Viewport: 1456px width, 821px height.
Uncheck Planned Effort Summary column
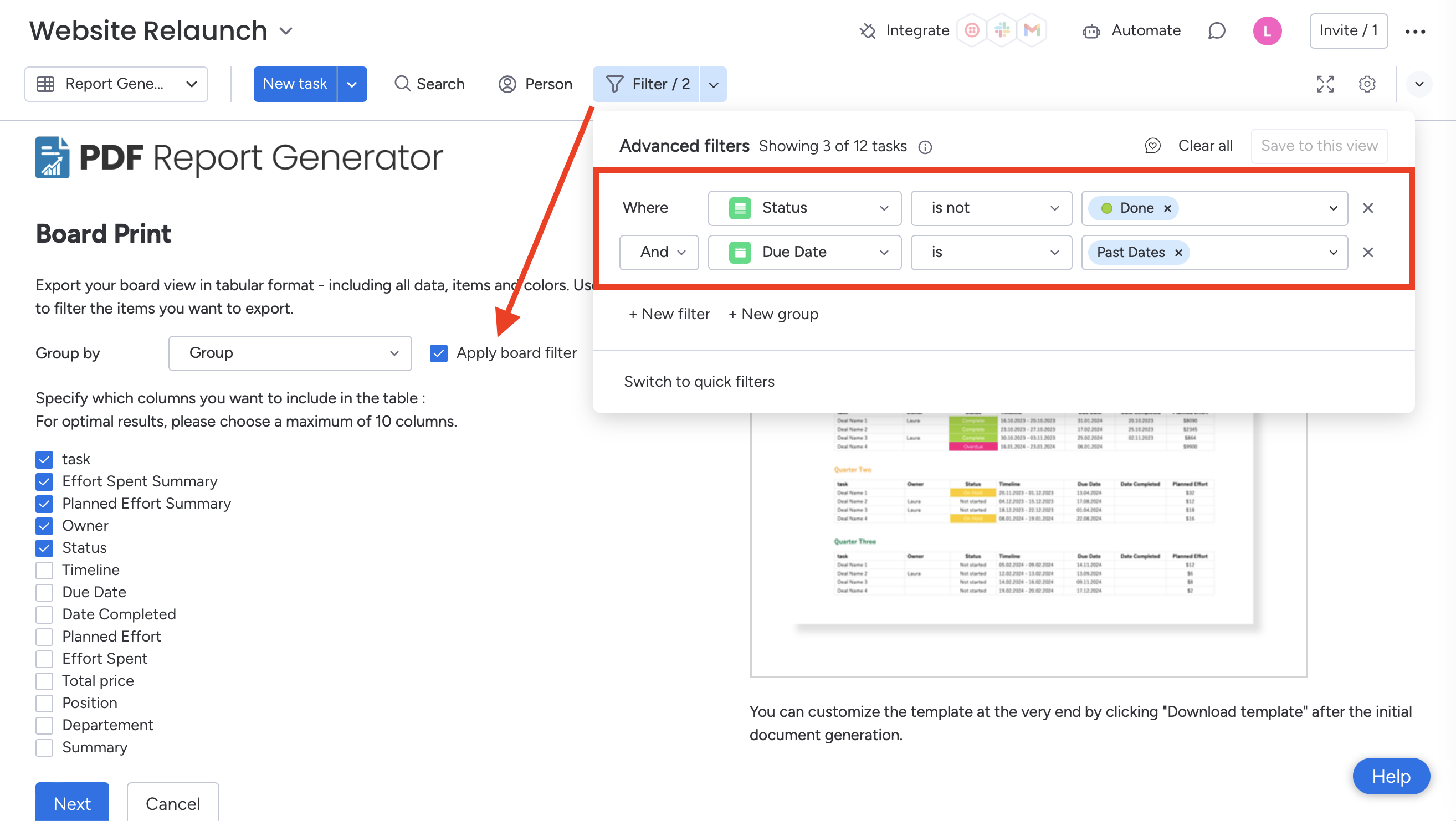[44, 504]
